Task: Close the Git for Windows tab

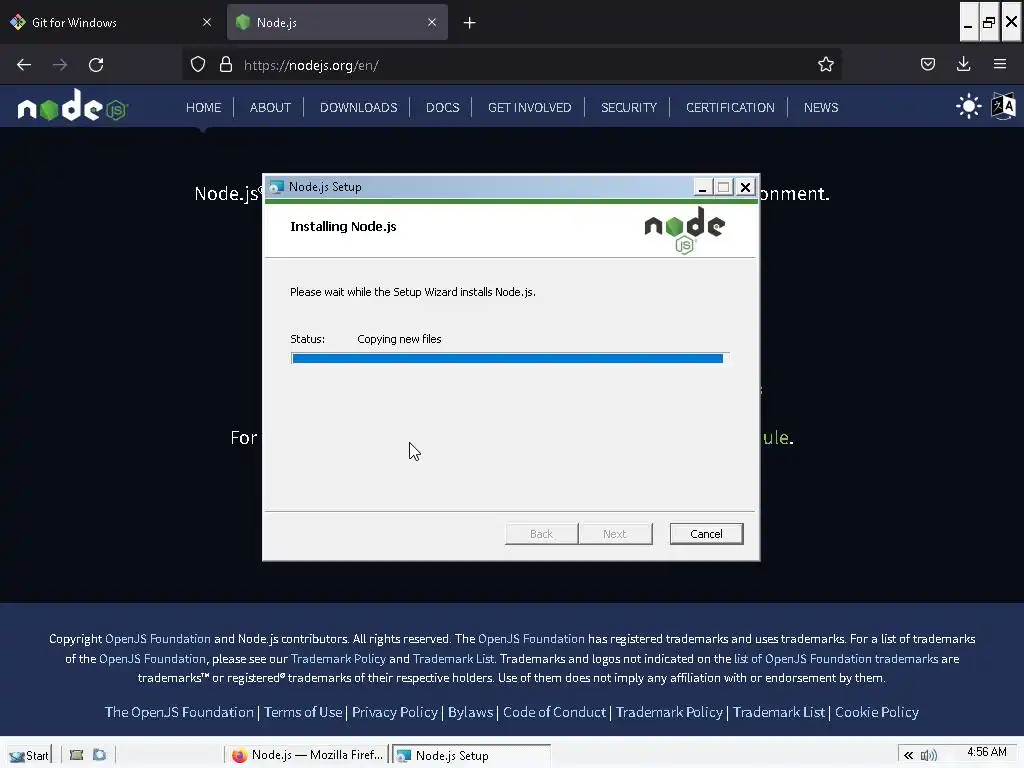Action: (207, 22)
